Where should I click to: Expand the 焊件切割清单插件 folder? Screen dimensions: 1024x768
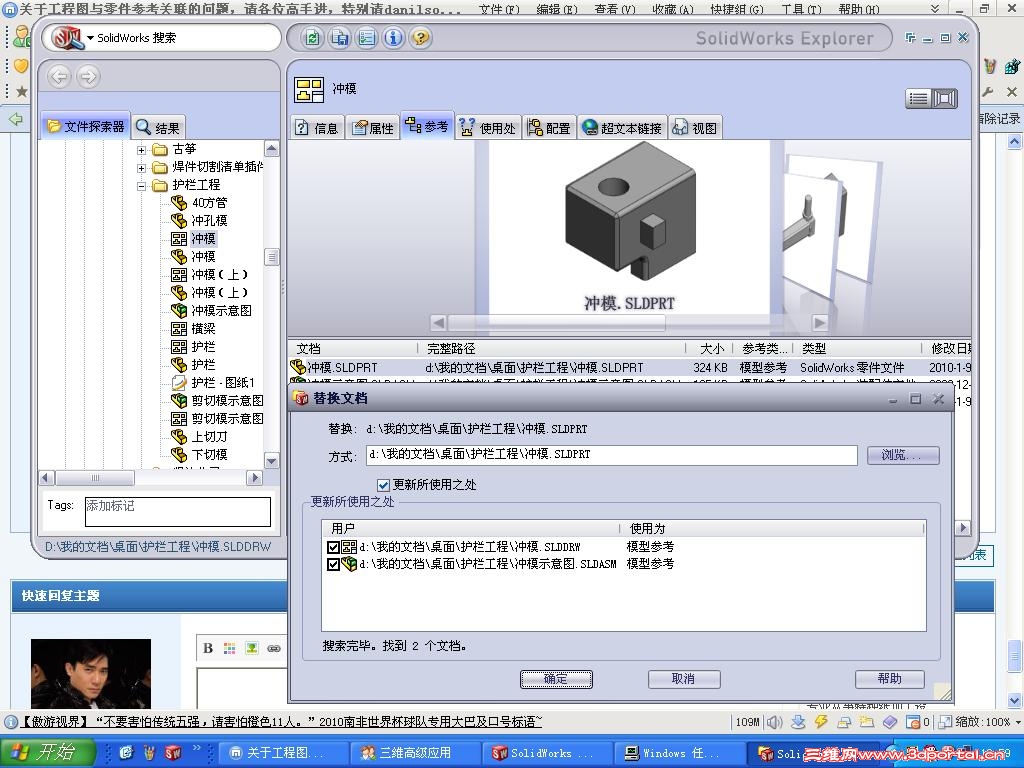tap(141, 168)
